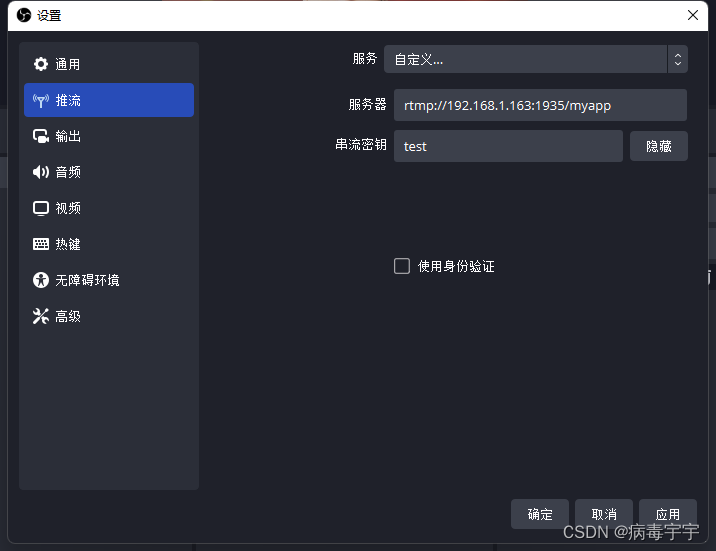
Task: Close the 设置 dialog window
Action: tap(693, 15)
